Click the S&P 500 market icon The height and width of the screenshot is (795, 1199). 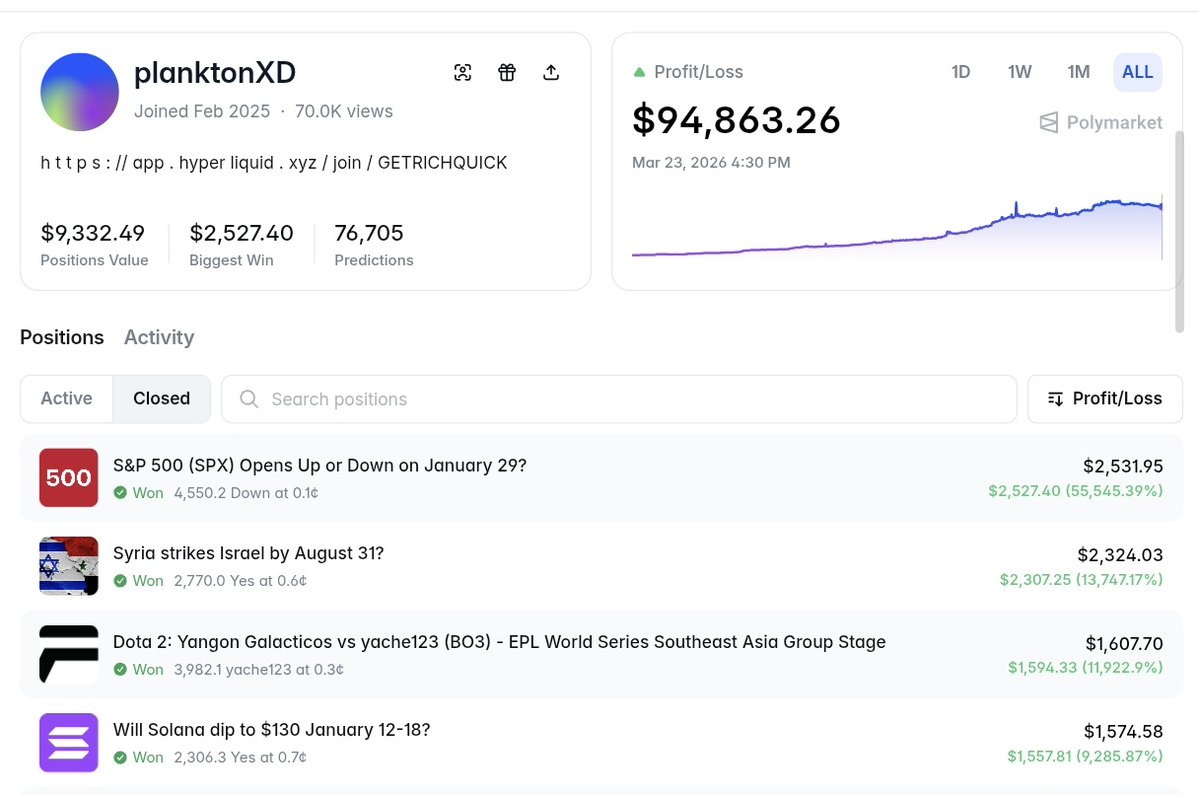pos(69,478)
